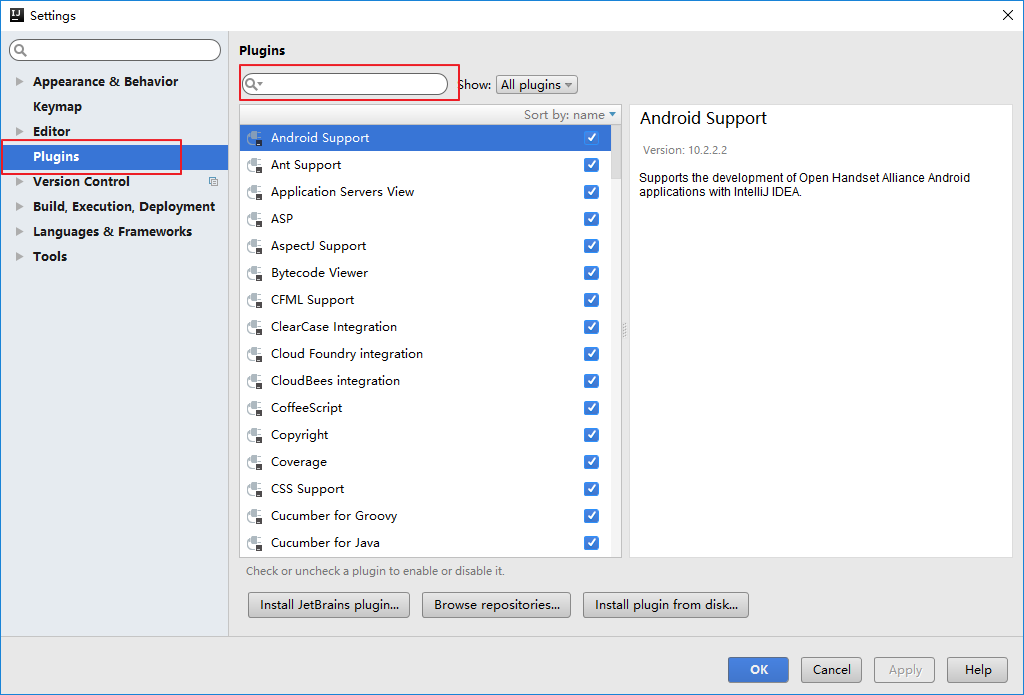Click the Ant Support plugin icon
Screen dimensions: 1024x695
(x=255, y=165)
